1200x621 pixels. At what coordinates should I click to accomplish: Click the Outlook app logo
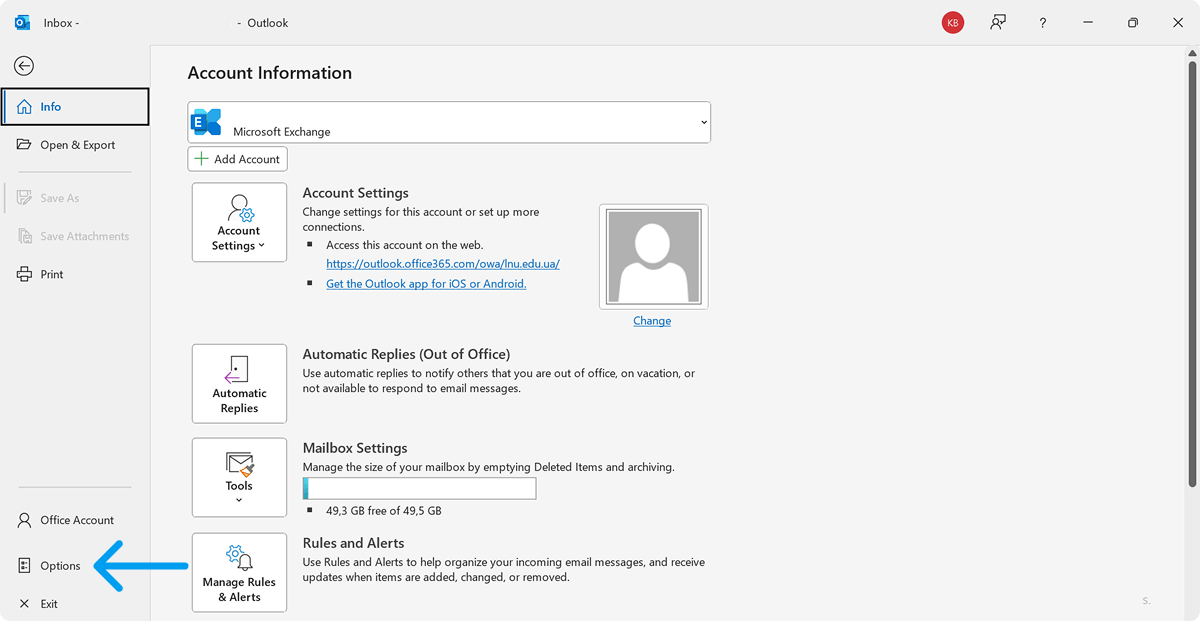[22, 23]
